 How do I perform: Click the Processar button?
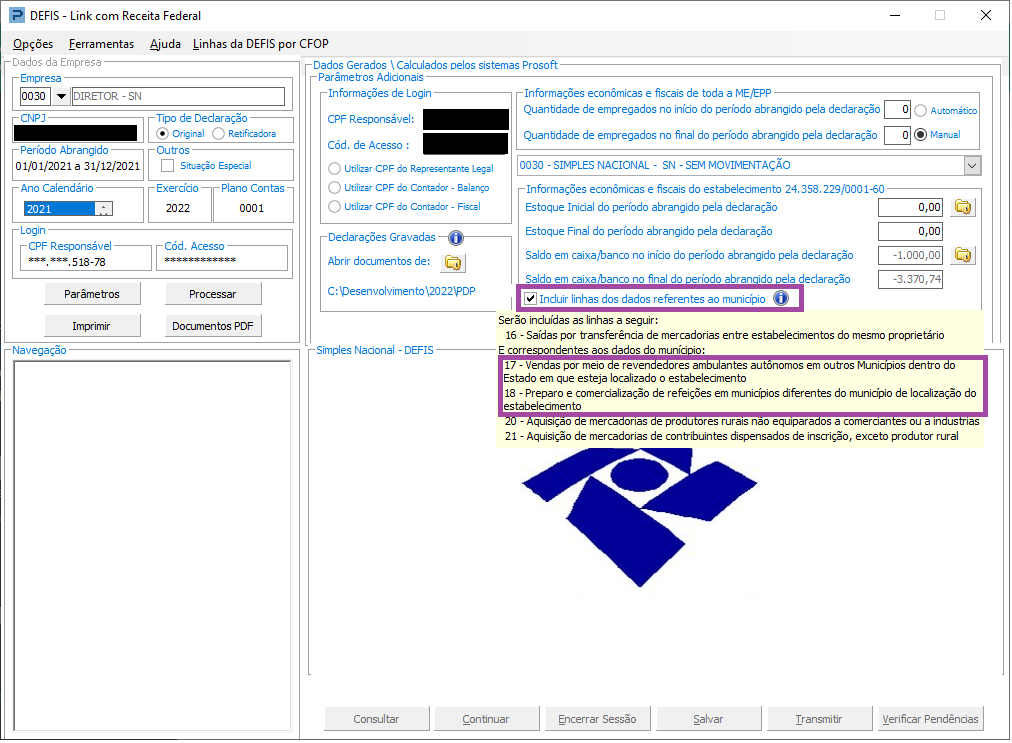click(x=212, y=294)
